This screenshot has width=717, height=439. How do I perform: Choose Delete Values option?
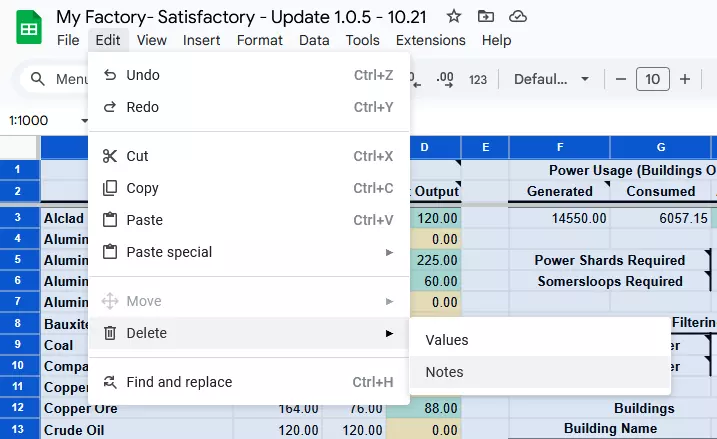[447, 340]
